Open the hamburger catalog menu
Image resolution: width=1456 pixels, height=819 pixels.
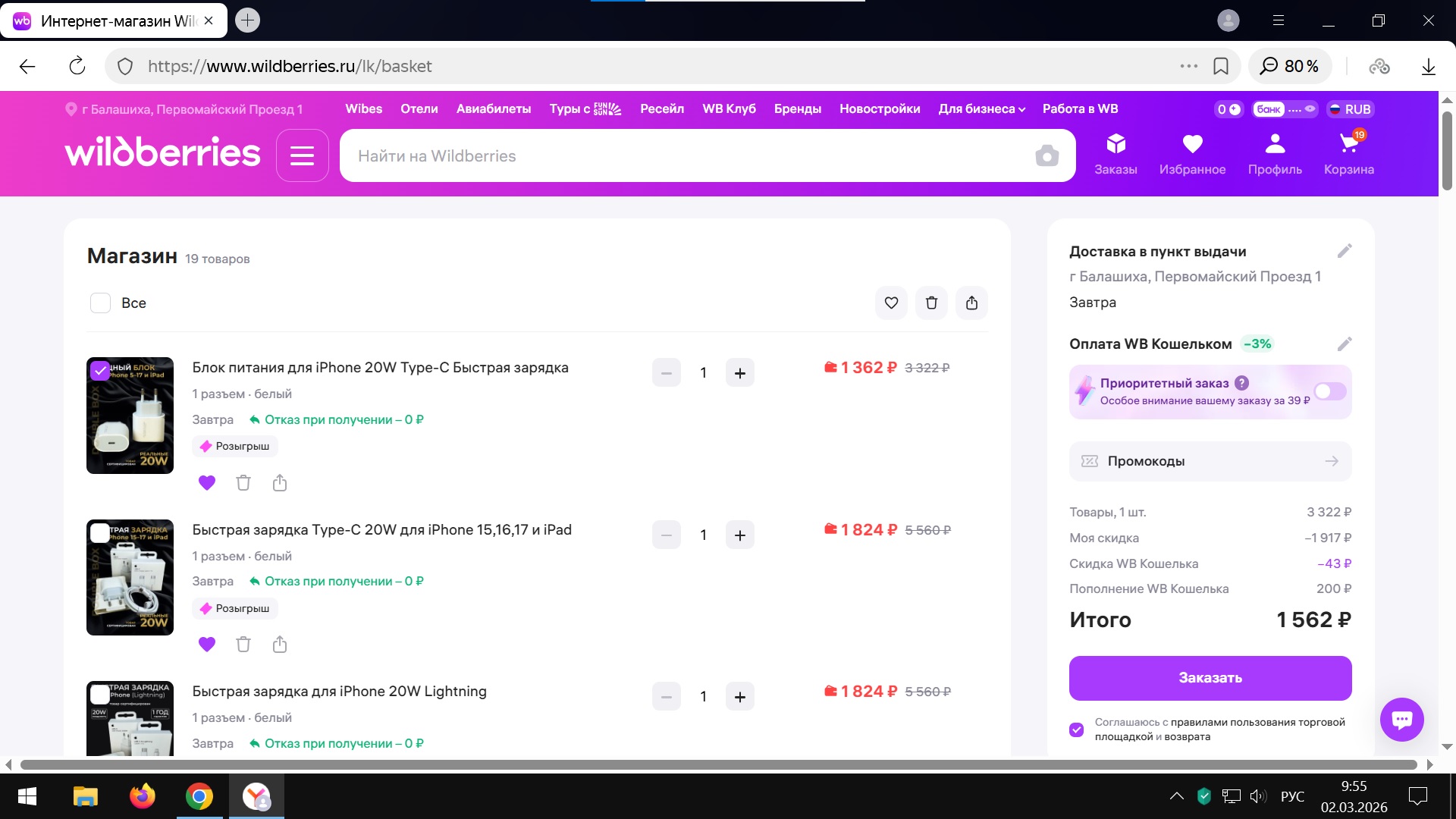302,156
